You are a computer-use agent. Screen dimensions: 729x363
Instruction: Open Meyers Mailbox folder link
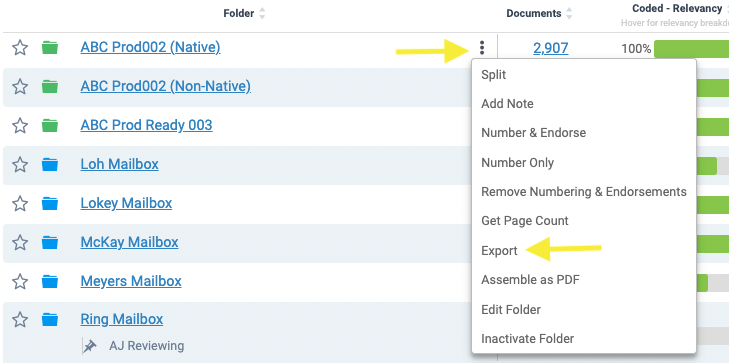coord(131,282)
